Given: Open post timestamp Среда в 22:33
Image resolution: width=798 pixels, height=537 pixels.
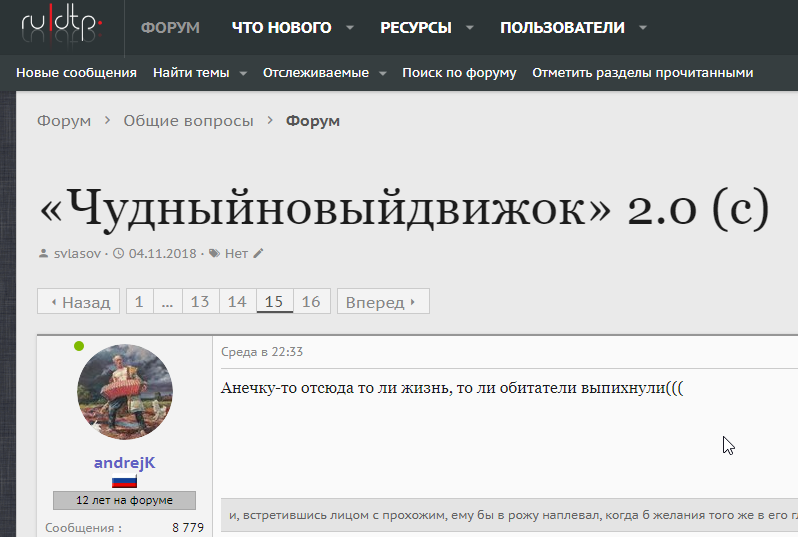Looking at the screenshot, I should 262,352.
